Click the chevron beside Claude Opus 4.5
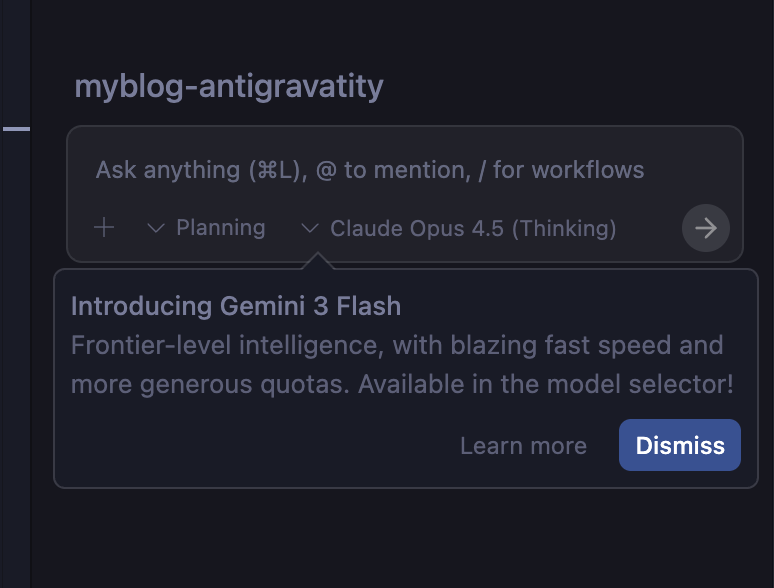Image resolution: width=774 pixels, height=588 pixels. tap(309, 228)
